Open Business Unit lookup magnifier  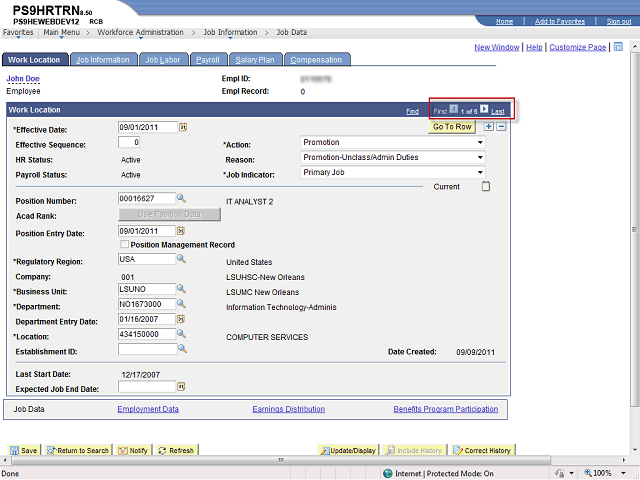pos(181,289)
